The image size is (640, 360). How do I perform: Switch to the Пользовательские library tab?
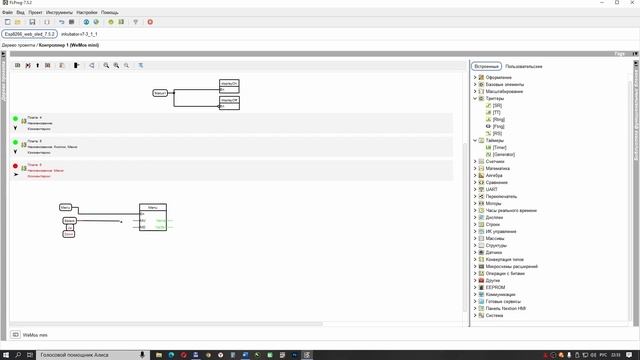pos(524,67)
